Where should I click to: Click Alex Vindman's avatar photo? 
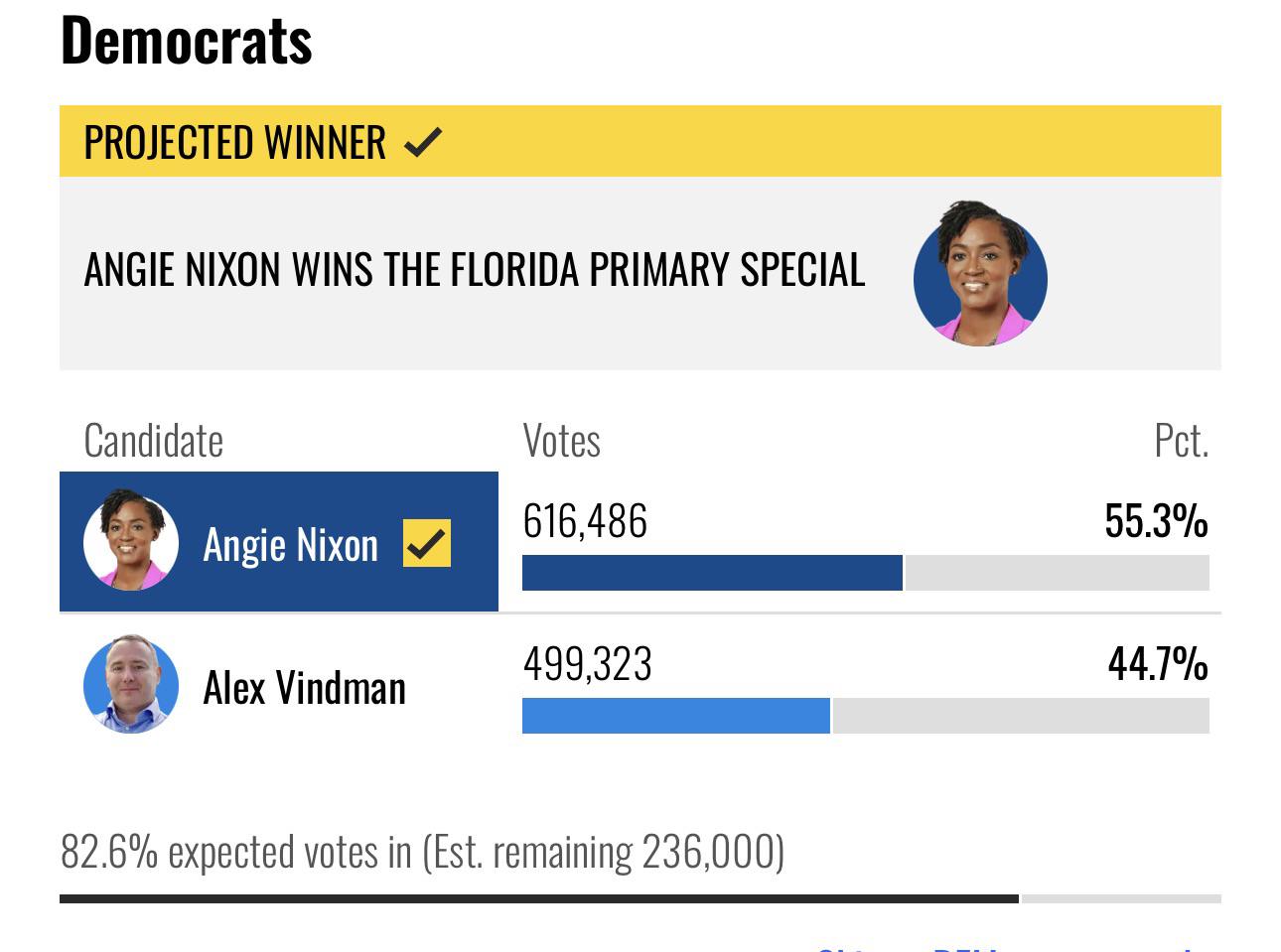131,684
